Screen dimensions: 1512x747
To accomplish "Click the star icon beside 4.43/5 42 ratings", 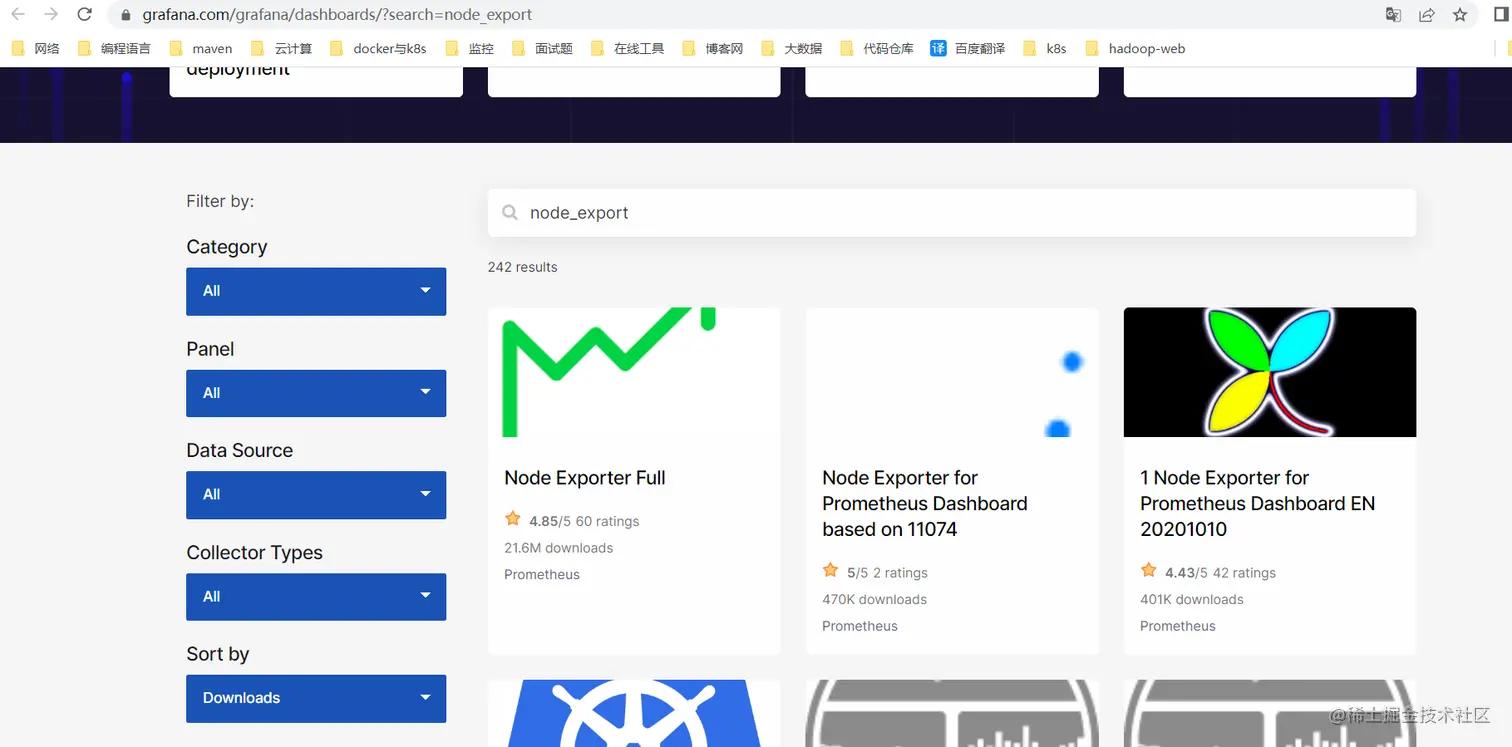I will 1149,571.
